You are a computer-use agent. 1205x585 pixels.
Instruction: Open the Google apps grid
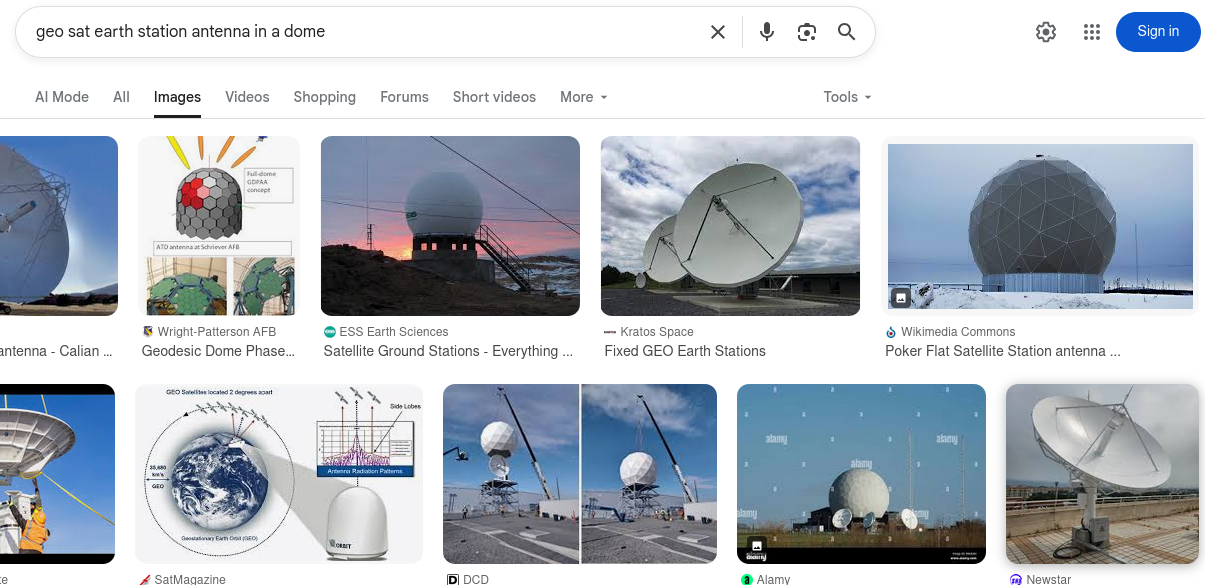1092,32
